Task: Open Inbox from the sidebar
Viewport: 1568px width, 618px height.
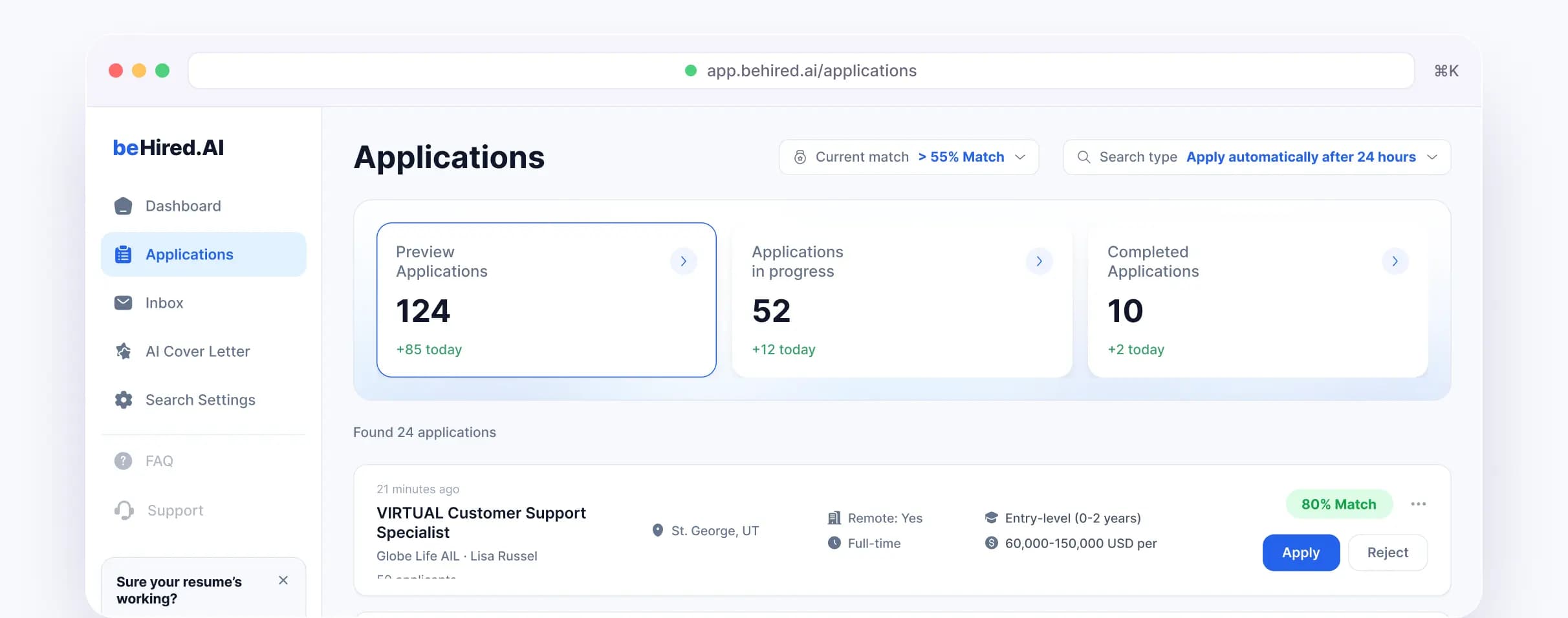Action: click(204, 303)
